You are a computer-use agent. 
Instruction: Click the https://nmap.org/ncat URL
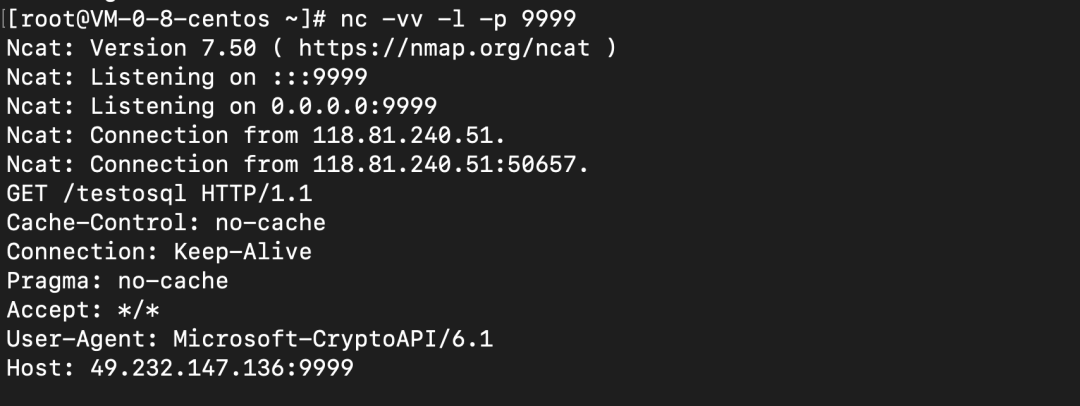pos(444,48)
